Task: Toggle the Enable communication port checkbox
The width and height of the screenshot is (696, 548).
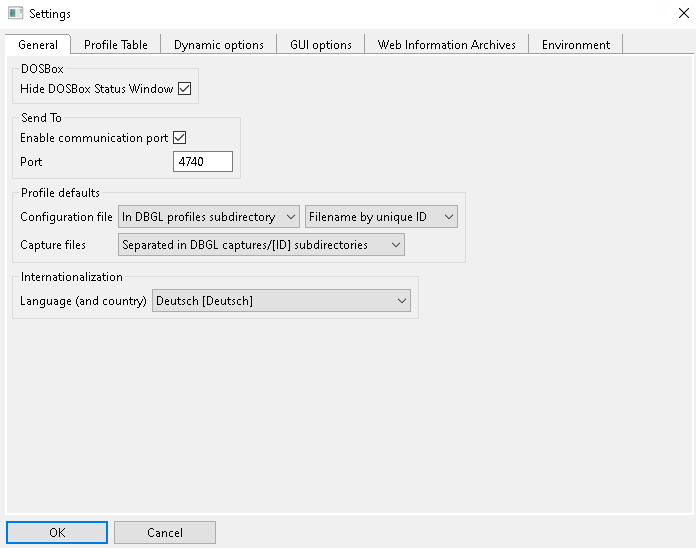Action: click(x=180, y=138)
